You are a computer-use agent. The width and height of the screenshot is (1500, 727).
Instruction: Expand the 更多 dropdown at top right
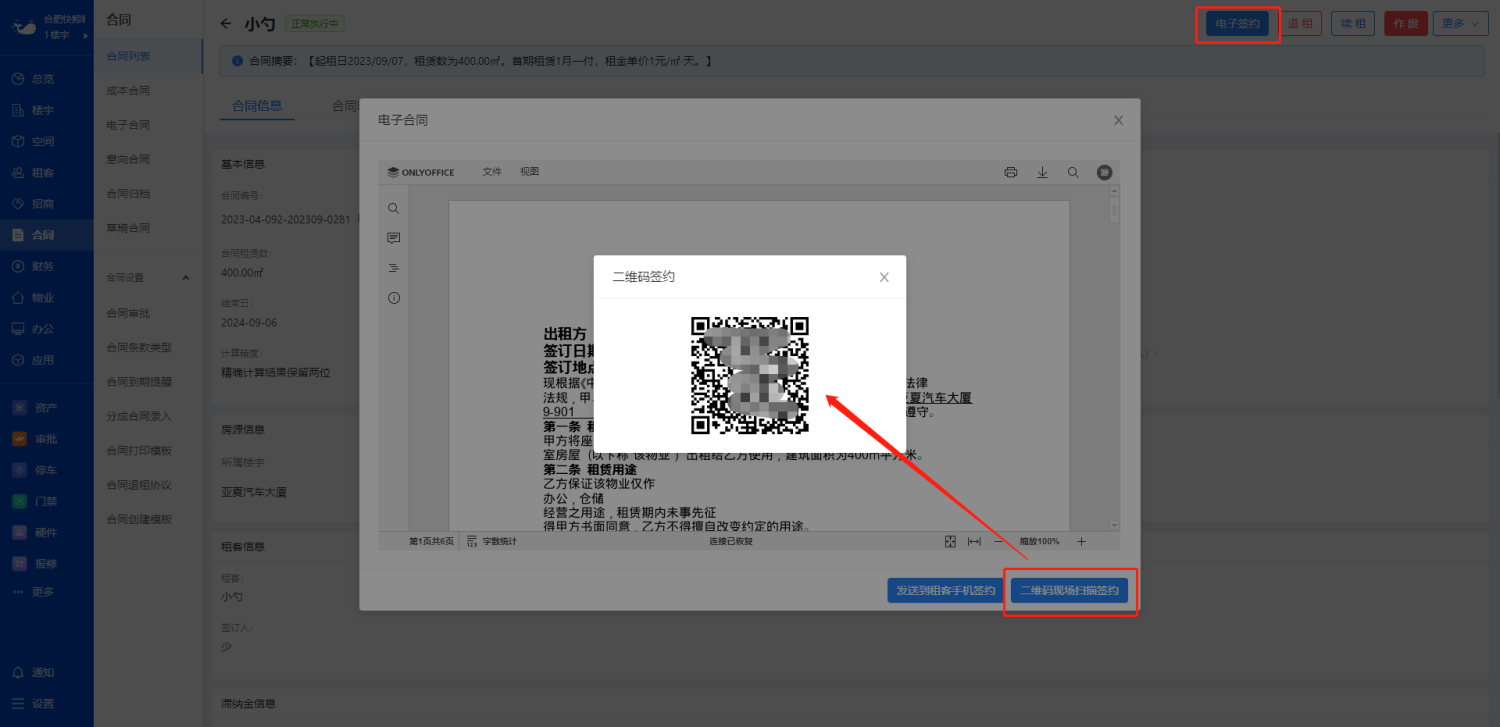click(x=1460, y=24)
